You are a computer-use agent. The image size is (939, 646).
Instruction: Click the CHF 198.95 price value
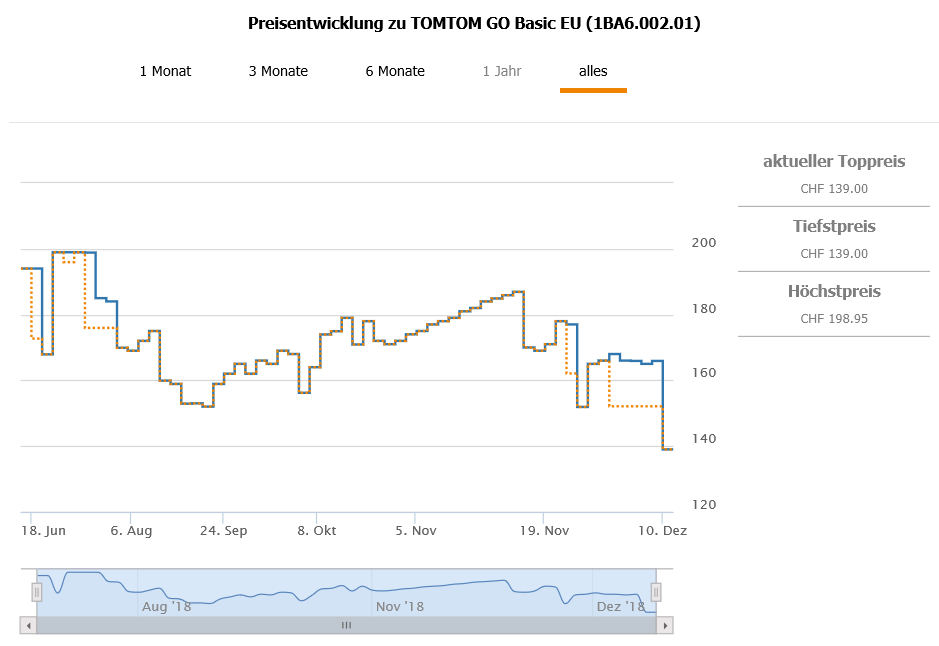point(834,319)
